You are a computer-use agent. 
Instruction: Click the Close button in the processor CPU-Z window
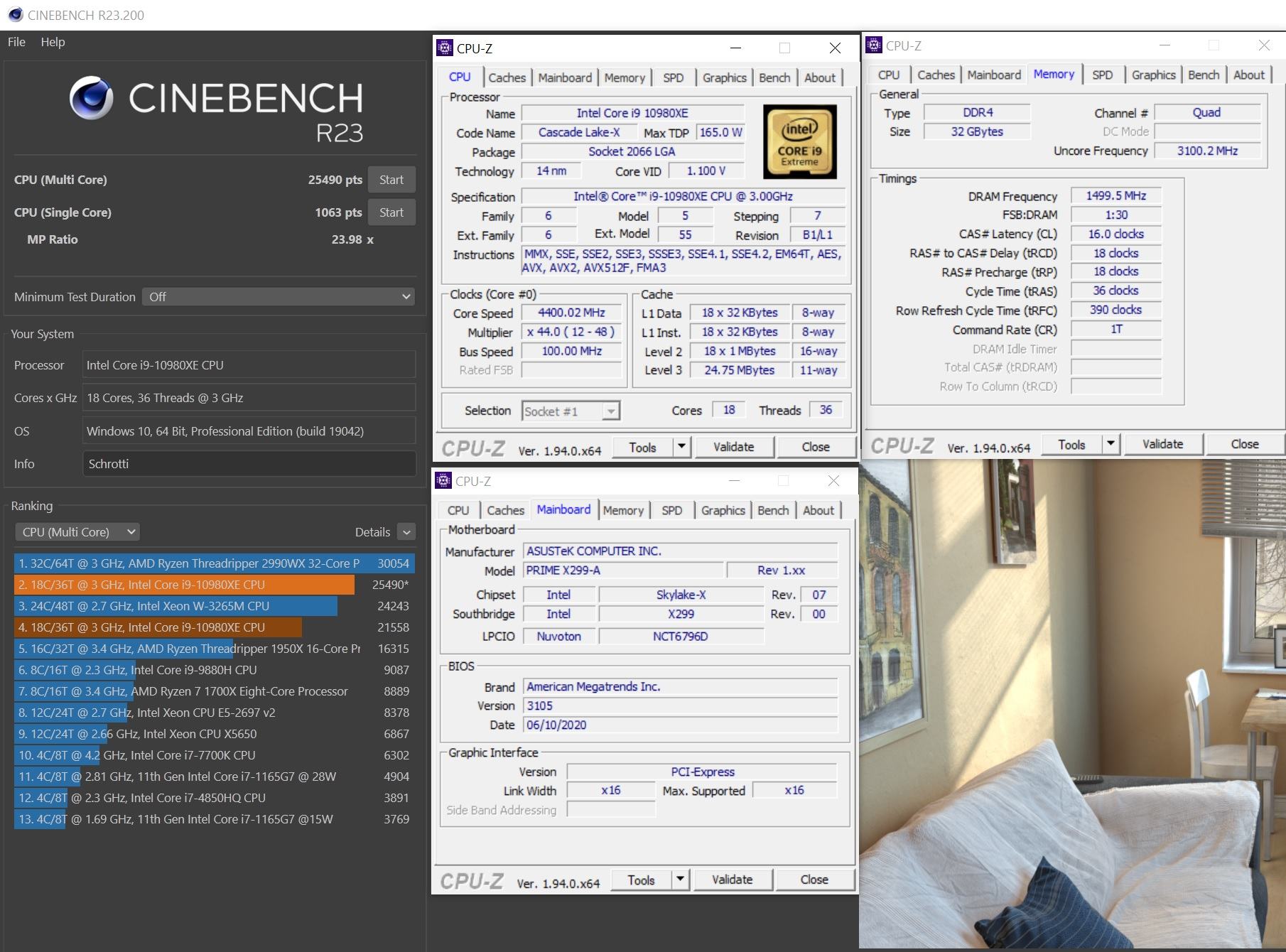[x=816, y=447]
